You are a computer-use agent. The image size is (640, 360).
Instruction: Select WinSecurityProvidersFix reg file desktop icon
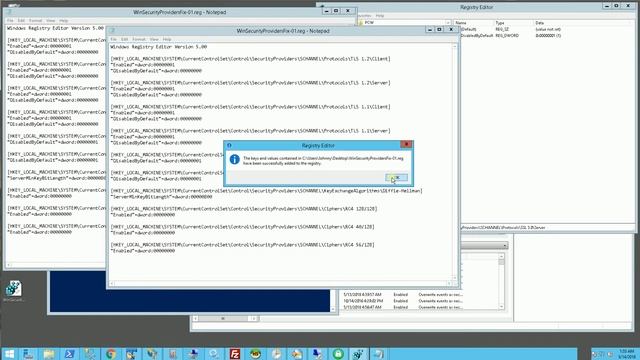click(13, 291)
